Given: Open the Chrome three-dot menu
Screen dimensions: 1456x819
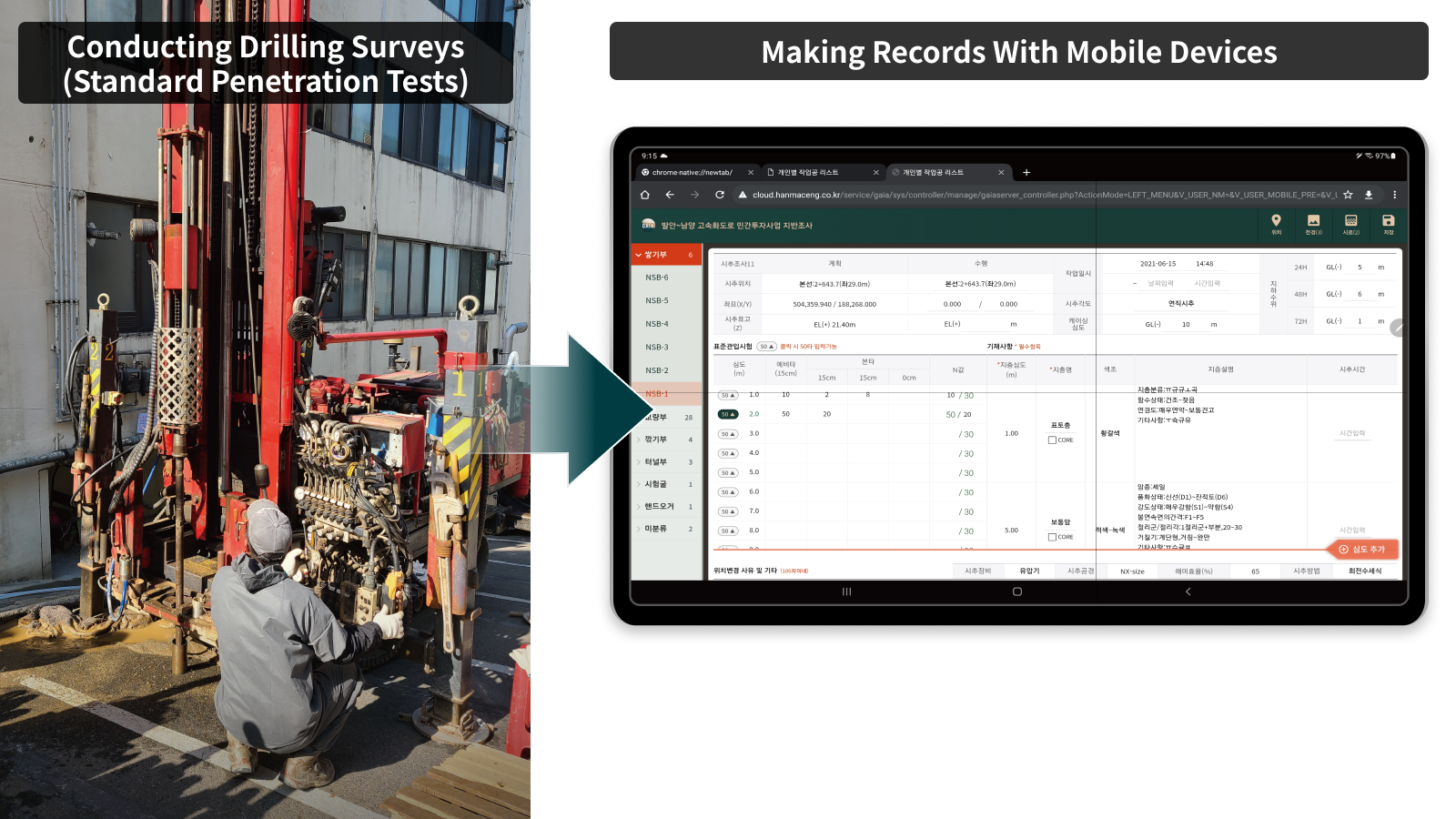Looking at the screenshot, I should point(1394,195).
